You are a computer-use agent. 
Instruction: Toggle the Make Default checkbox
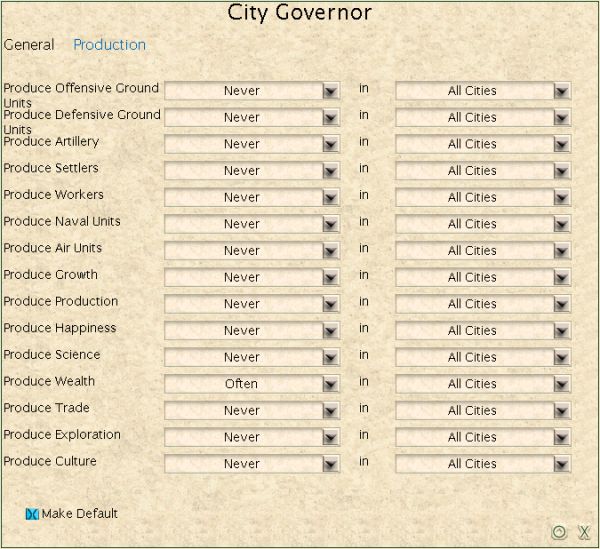[x=32, y=514]
